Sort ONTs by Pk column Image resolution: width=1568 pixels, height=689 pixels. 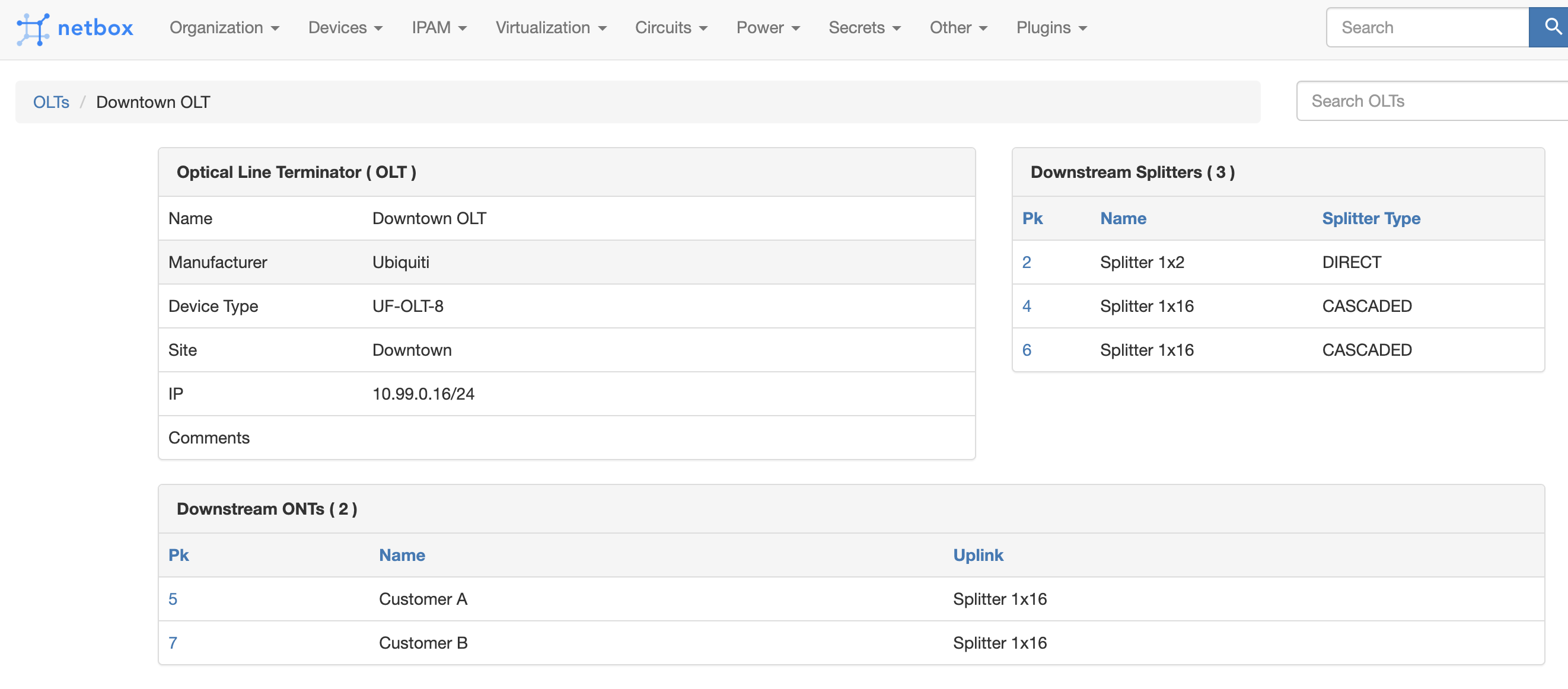pyautogui.click(x=179, y=555)
